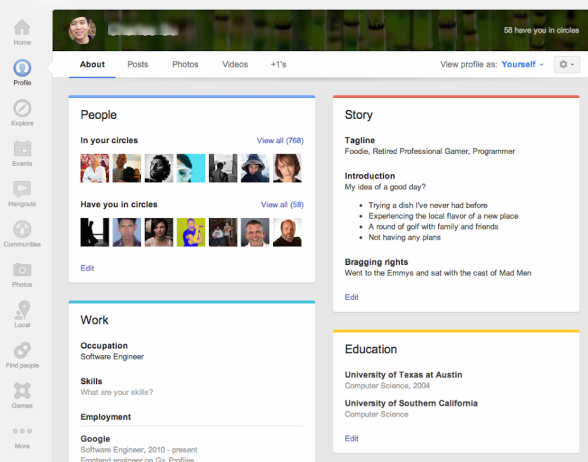Select University of Texas at Austin entry
The image size is (588, 462).
tap(404, 375)
